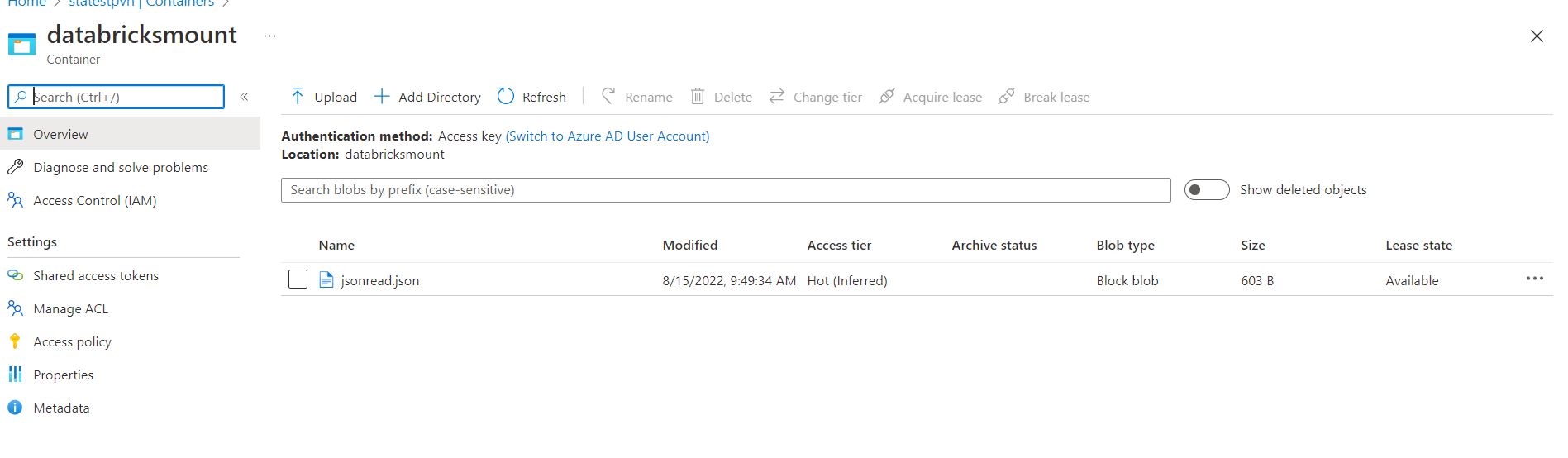Open Shared access tokens settings

pyautogui.click(x=95, y=275)
